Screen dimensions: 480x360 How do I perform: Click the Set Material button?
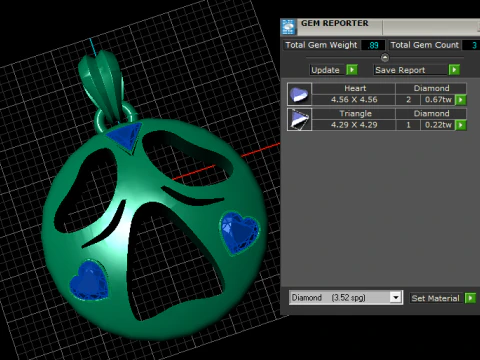click(x=437, y=298)
